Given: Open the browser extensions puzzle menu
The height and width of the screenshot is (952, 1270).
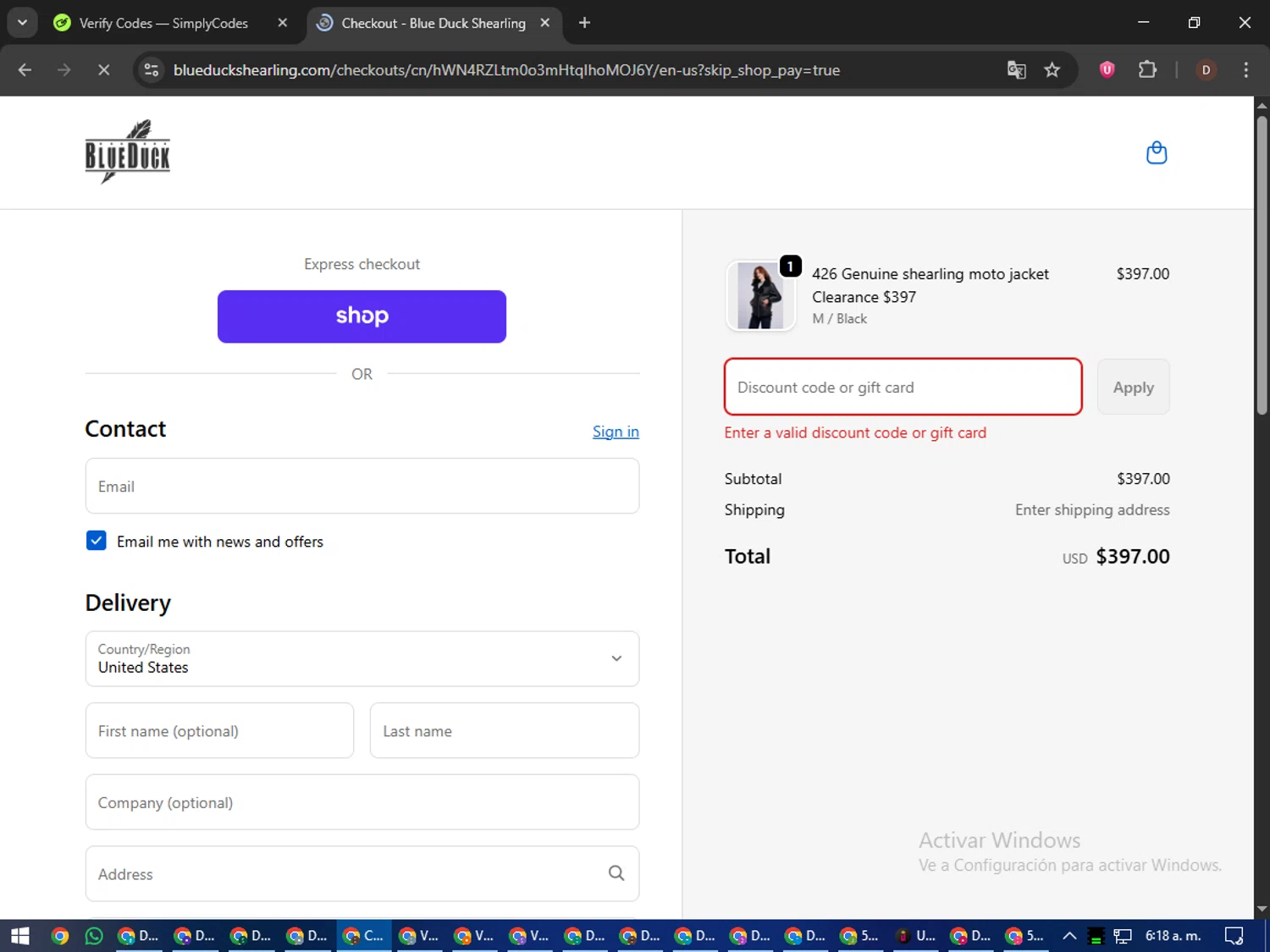Looking at the screenshot, I should (x=1147, y=70).
